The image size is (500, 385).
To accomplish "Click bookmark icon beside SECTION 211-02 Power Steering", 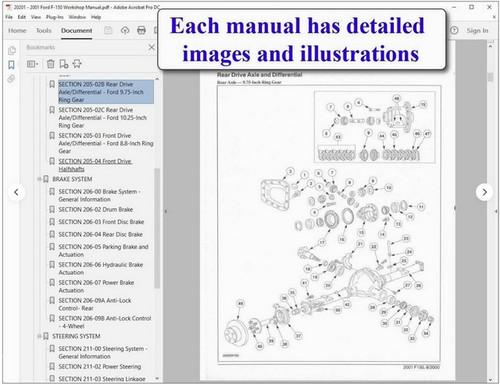I will tap(52, 367).
